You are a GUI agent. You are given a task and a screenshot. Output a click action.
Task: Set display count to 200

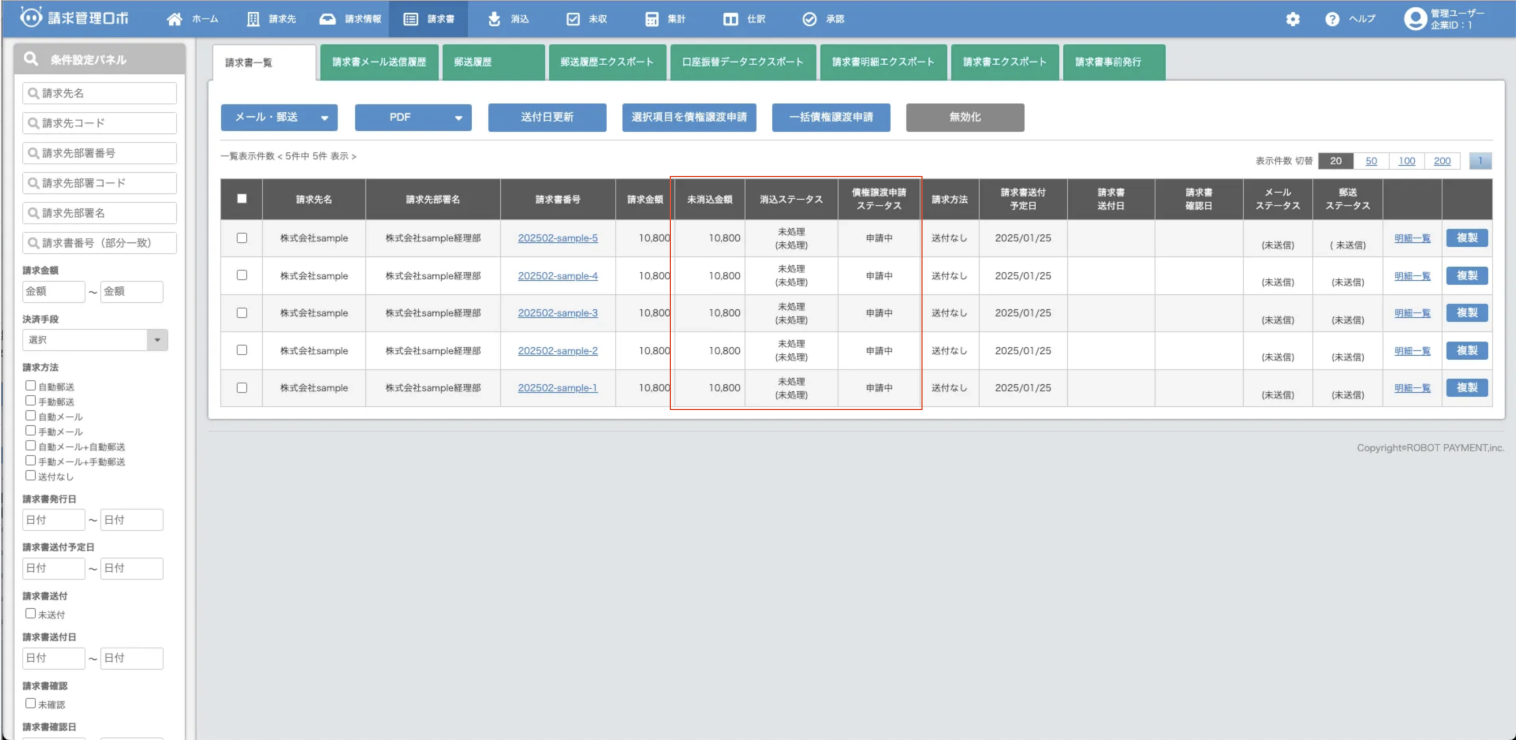[x=1441, y=161]
